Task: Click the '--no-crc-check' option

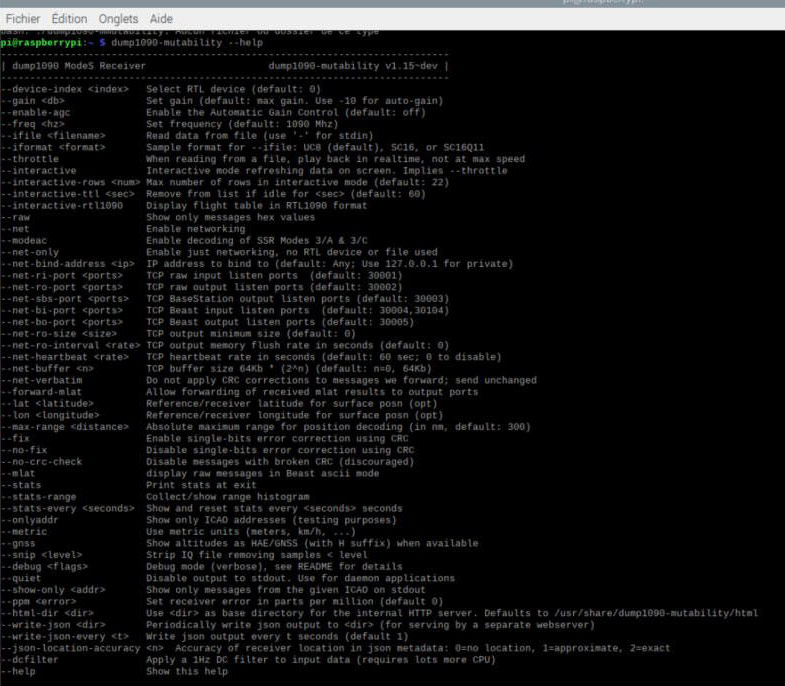Action: pos(41,462)
